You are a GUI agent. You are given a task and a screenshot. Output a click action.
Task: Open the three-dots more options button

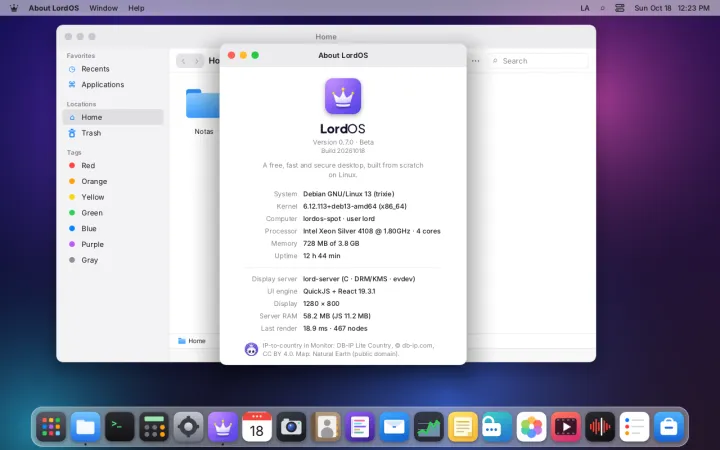pos(476,61)
